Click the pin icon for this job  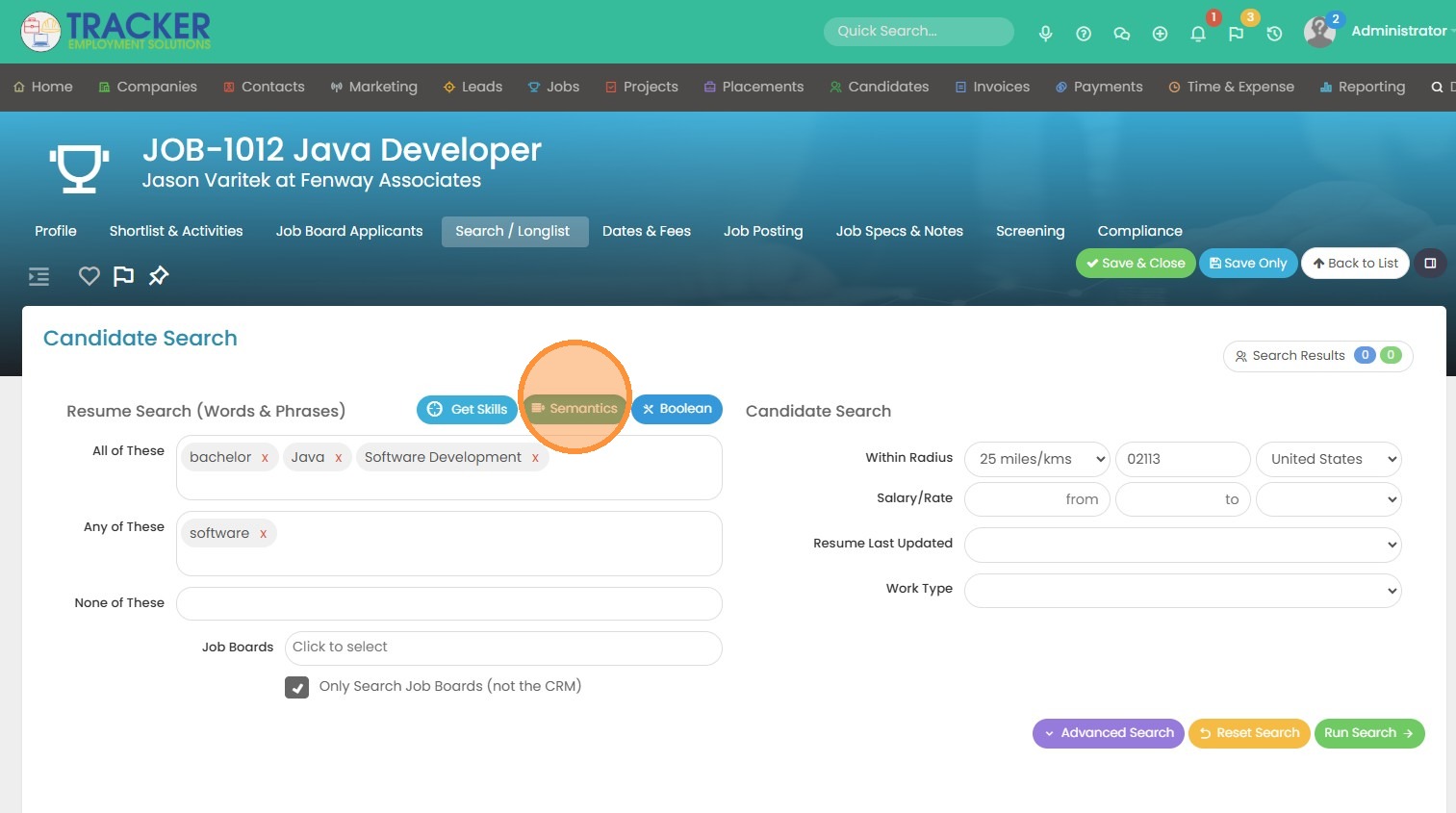click(x=159, y=276)
